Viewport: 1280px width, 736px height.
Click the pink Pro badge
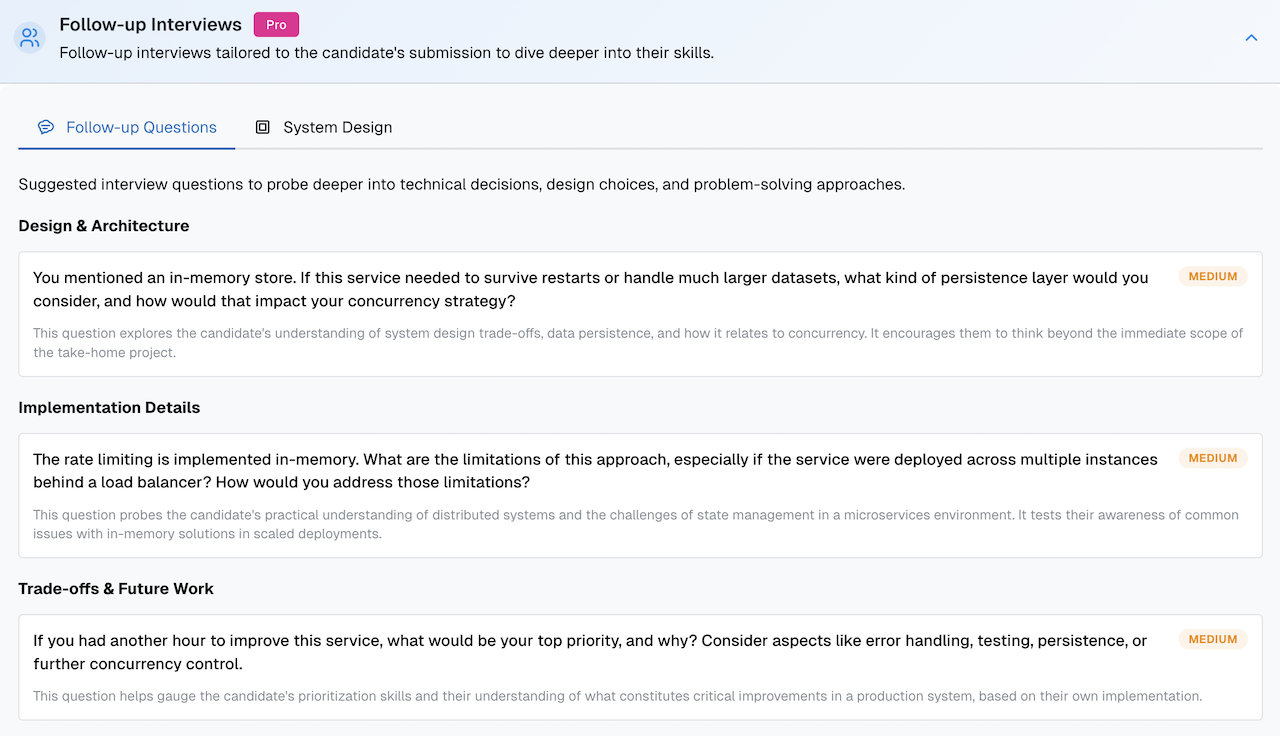point(276,25)
